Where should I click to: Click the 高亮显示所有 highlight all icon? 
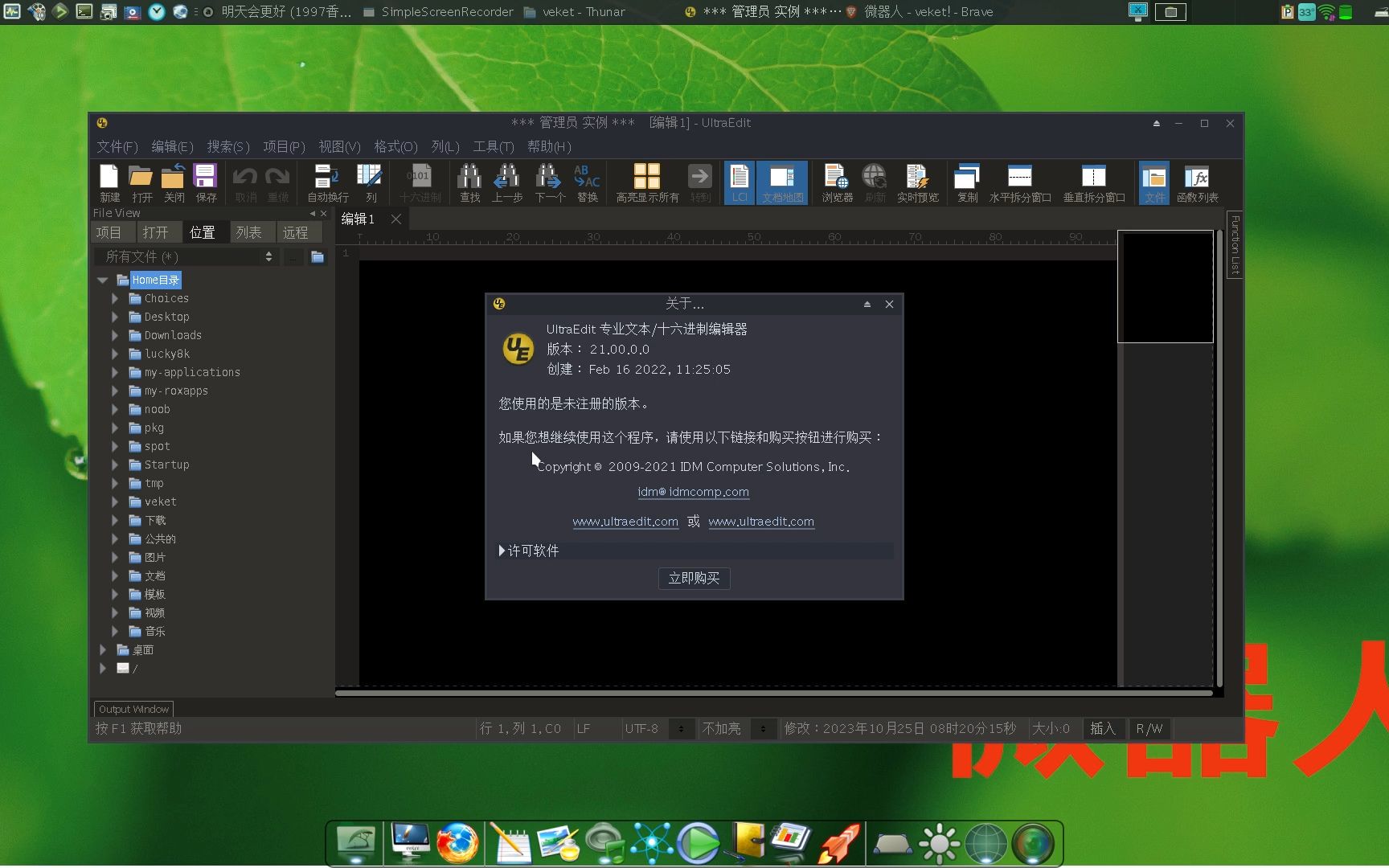(647, 182)
